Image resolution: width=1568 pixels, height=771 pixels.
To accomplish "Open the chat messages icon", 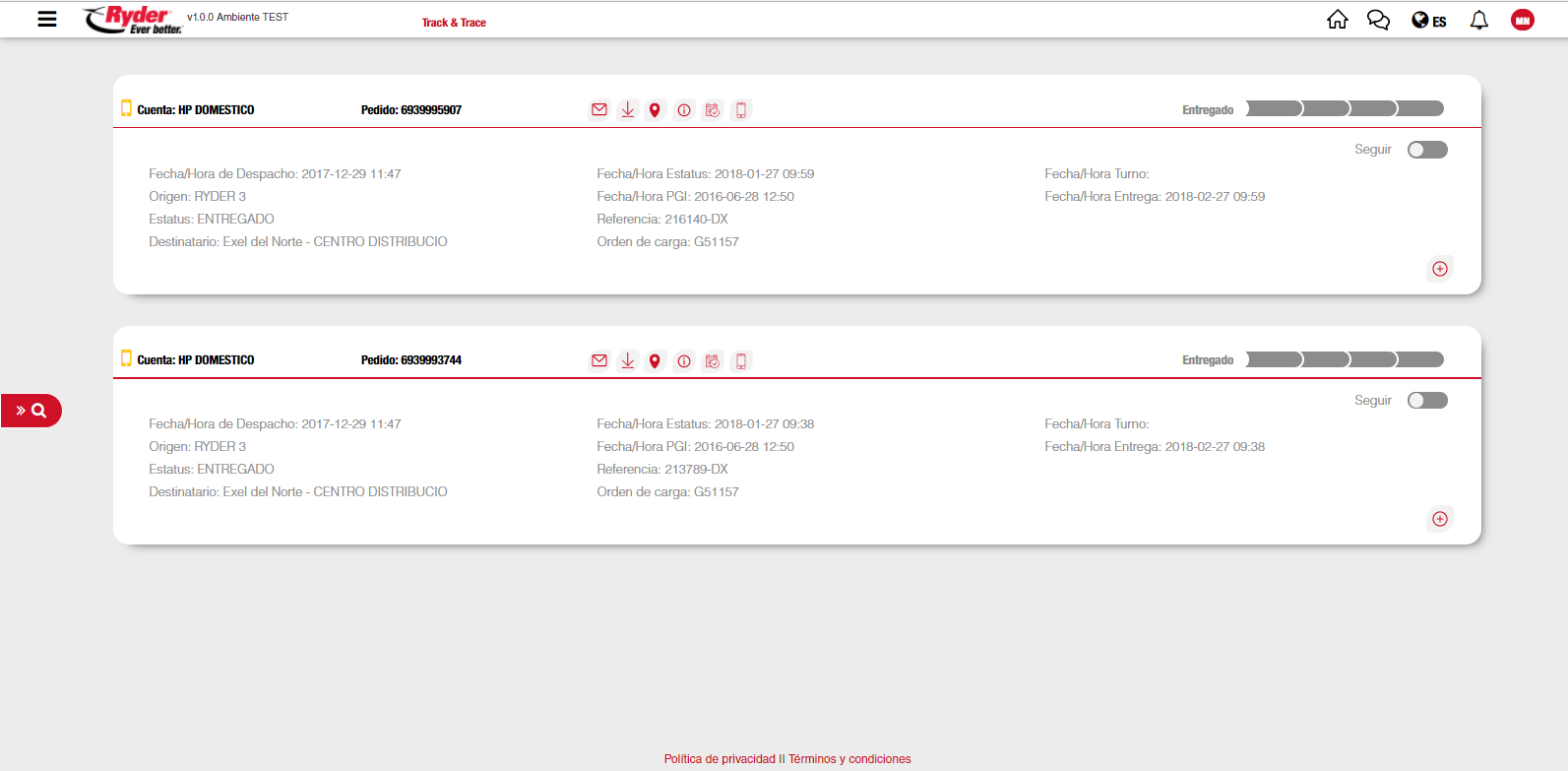I will (1378, 20).
